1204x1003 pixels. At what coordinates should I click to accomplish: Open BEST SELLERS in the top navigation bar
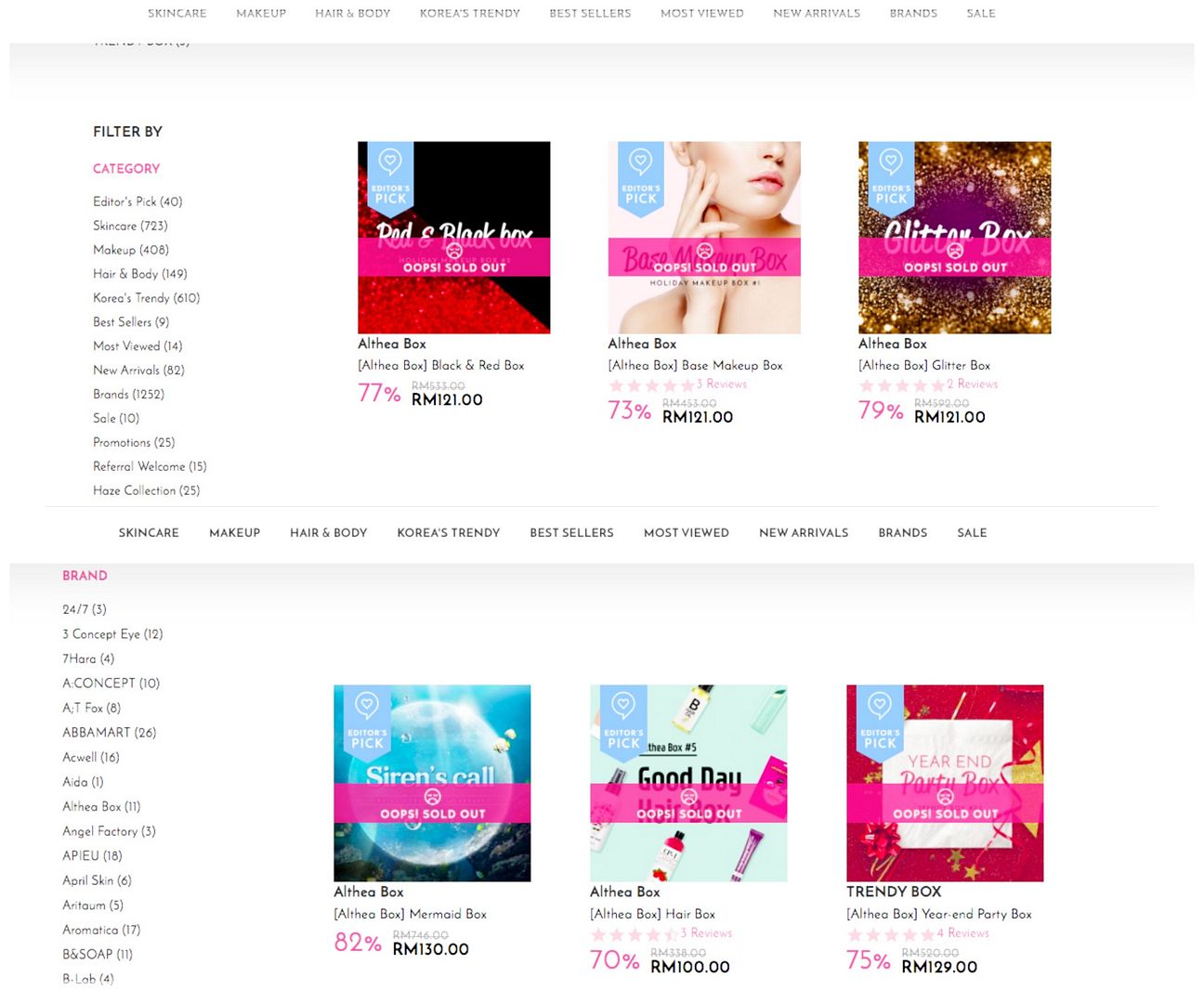coord(590,13)
